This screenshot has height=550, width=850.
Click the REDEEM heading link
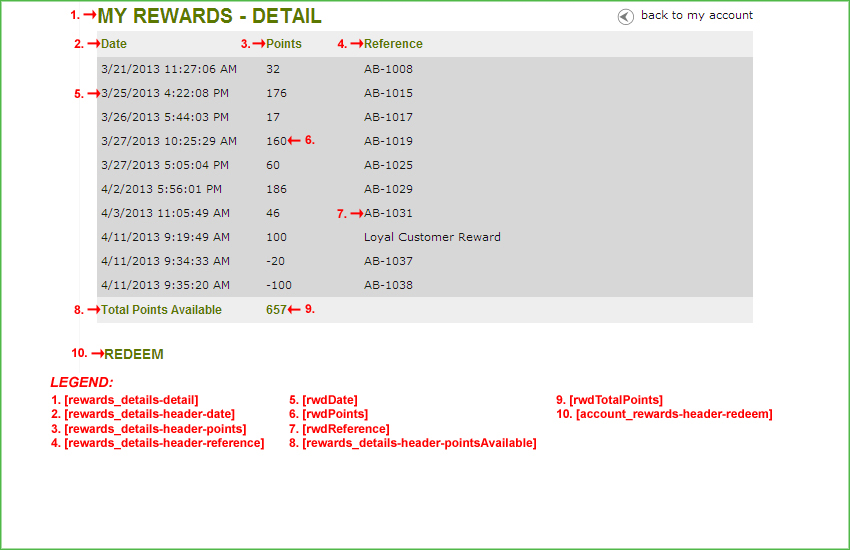(x=134, y=354)
